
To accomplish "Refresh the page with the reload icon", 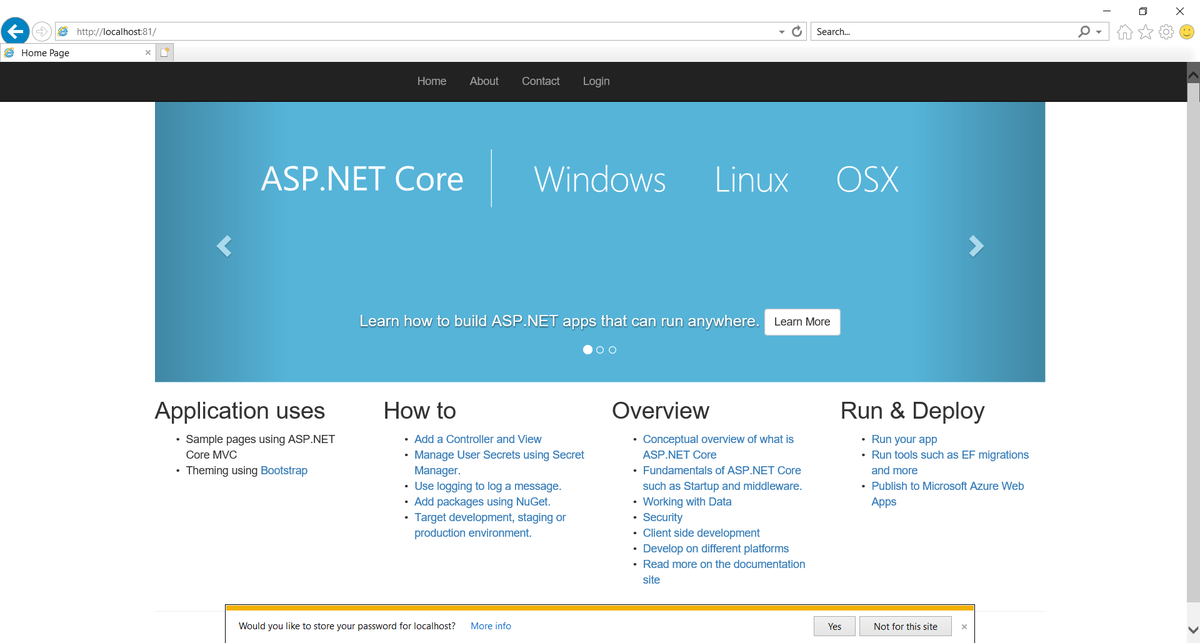I will click(x=797, y=32).
